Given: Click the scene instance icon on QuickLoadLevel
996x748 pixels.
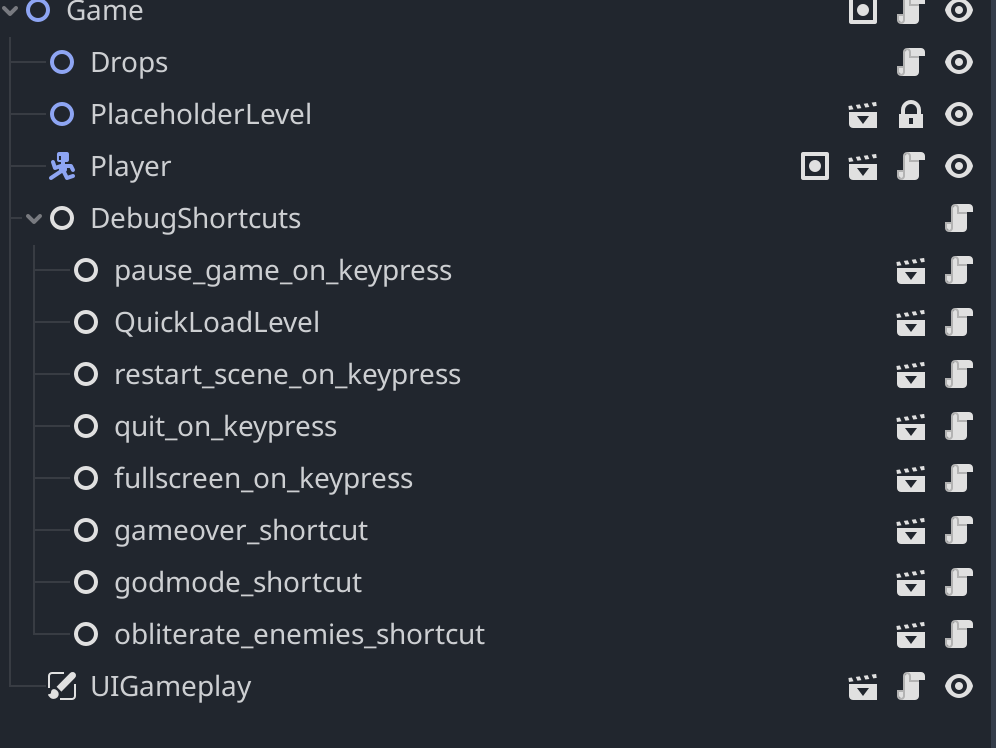Looking at the screenshot, I should pyautogui.click(x=912, y=322).
